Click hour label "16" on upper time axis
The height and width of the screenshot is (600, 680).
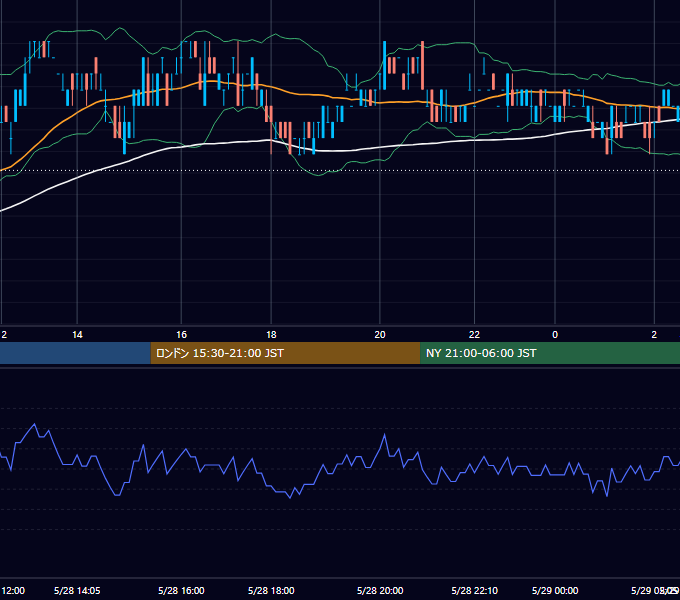coord(181,335)
